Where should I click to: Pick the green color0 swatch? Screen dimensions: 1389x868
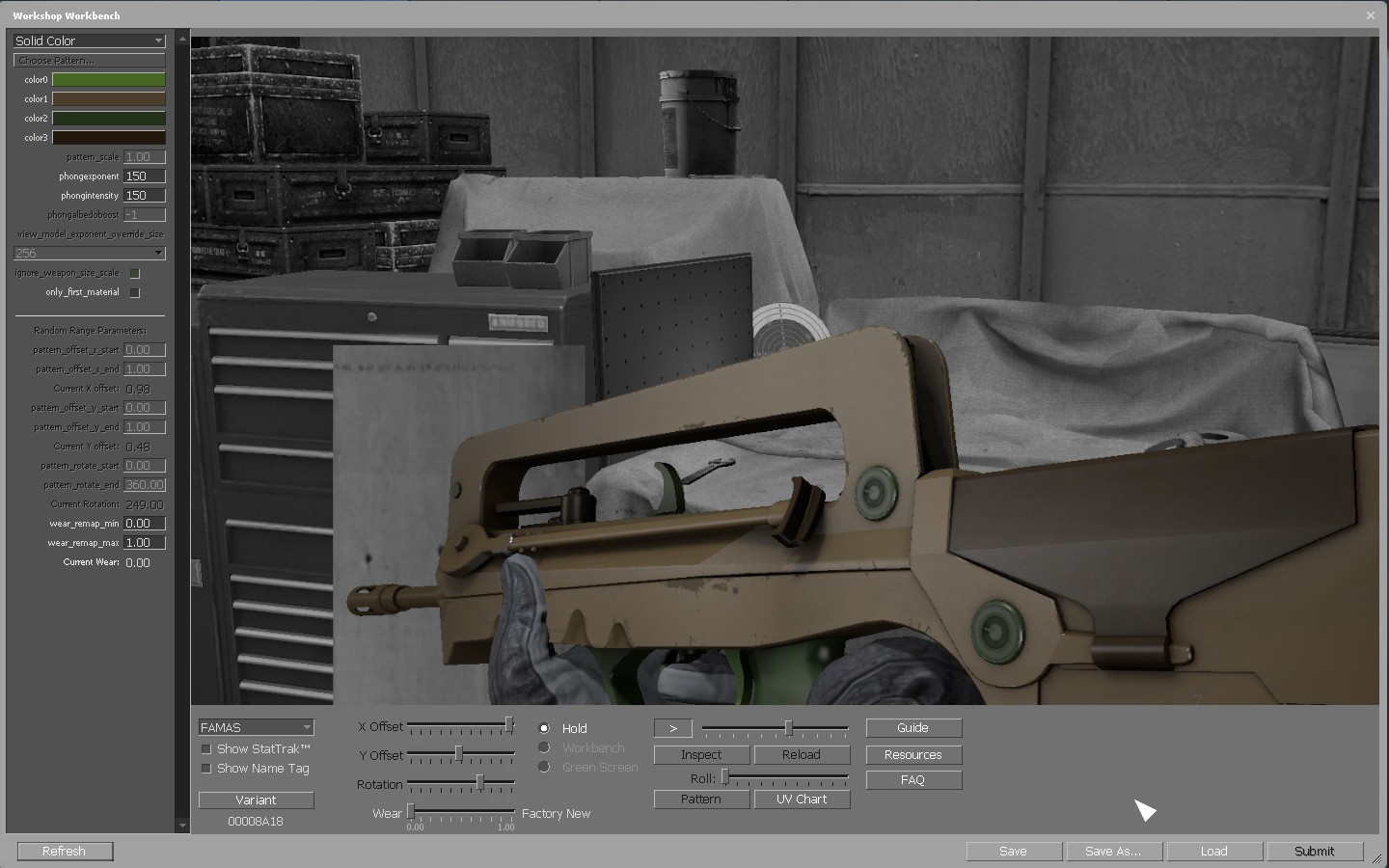coord(109,79)
